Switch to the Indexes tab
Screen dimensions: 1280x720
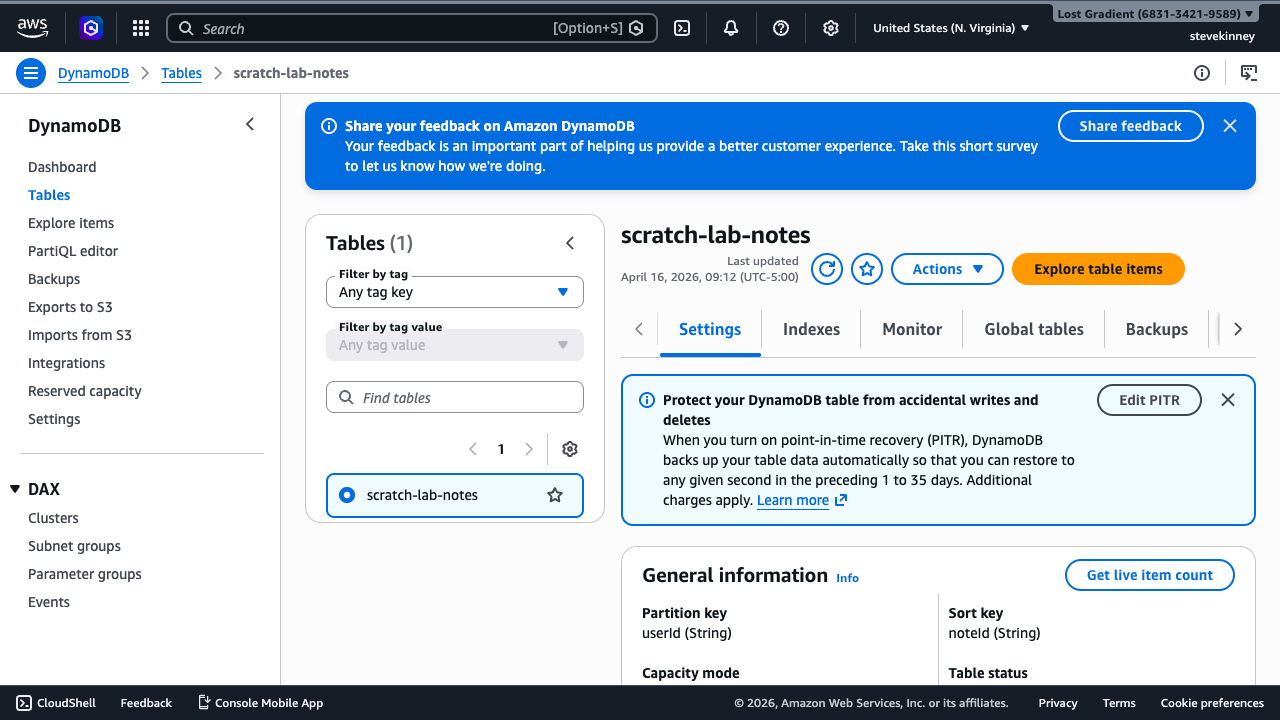(x=811, y=329)
